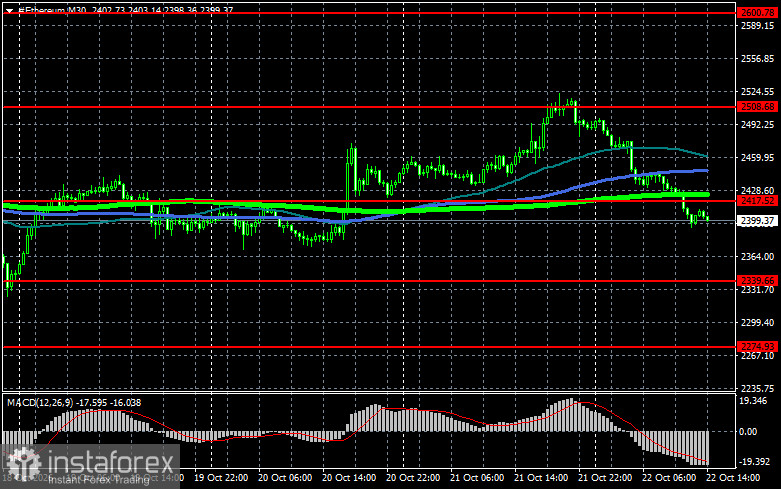Click the 20 Oct 22:00 time label
The image size is (781, 489).
pyautogui.click(x=413, y=478)
